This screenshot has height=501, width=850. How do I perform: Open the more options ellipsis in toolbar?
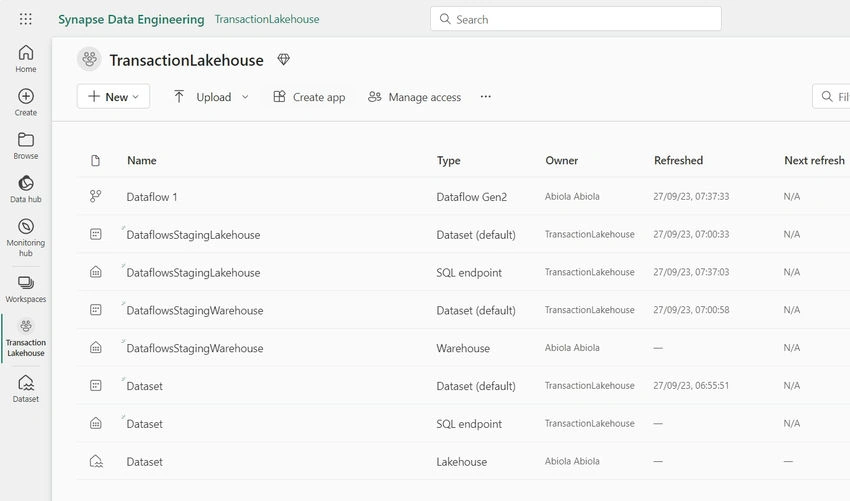pos(486,97)
